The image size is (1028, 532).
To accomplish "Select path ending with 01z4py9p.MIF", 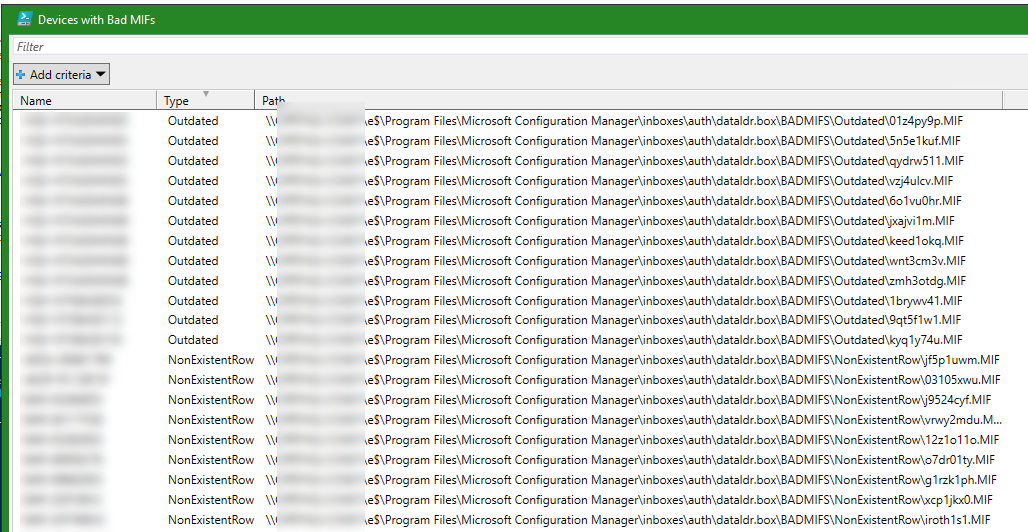I will coord(614,121).
